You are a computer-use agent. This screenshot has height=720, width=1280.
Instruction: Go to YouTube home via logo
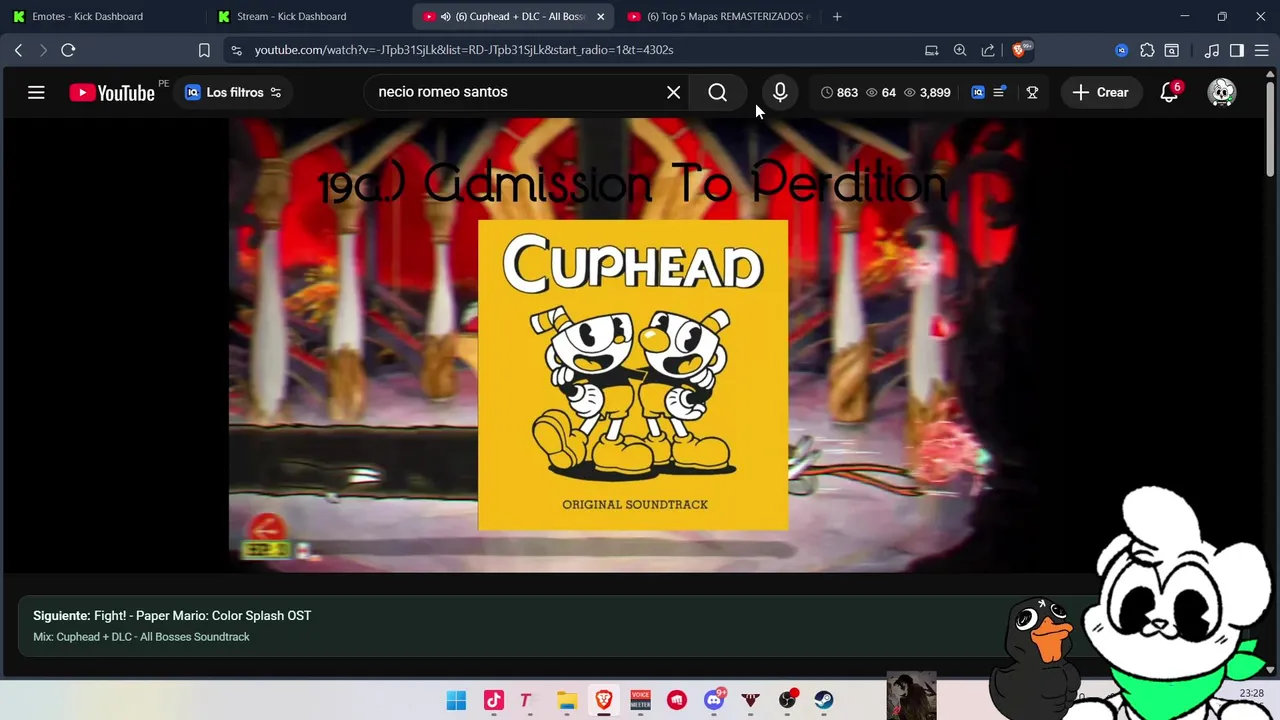(x=112, y=93)
